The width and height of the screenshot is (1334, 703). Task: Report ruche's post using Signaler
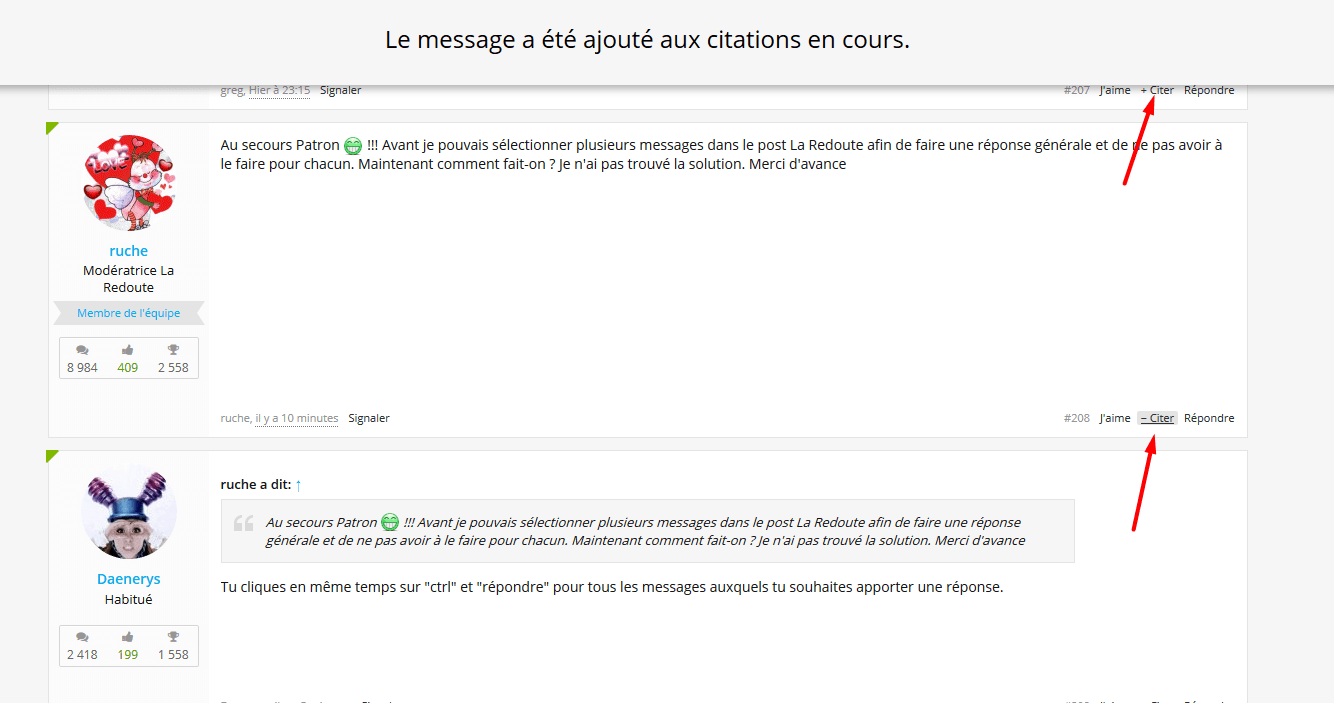[x=368, y=418]
